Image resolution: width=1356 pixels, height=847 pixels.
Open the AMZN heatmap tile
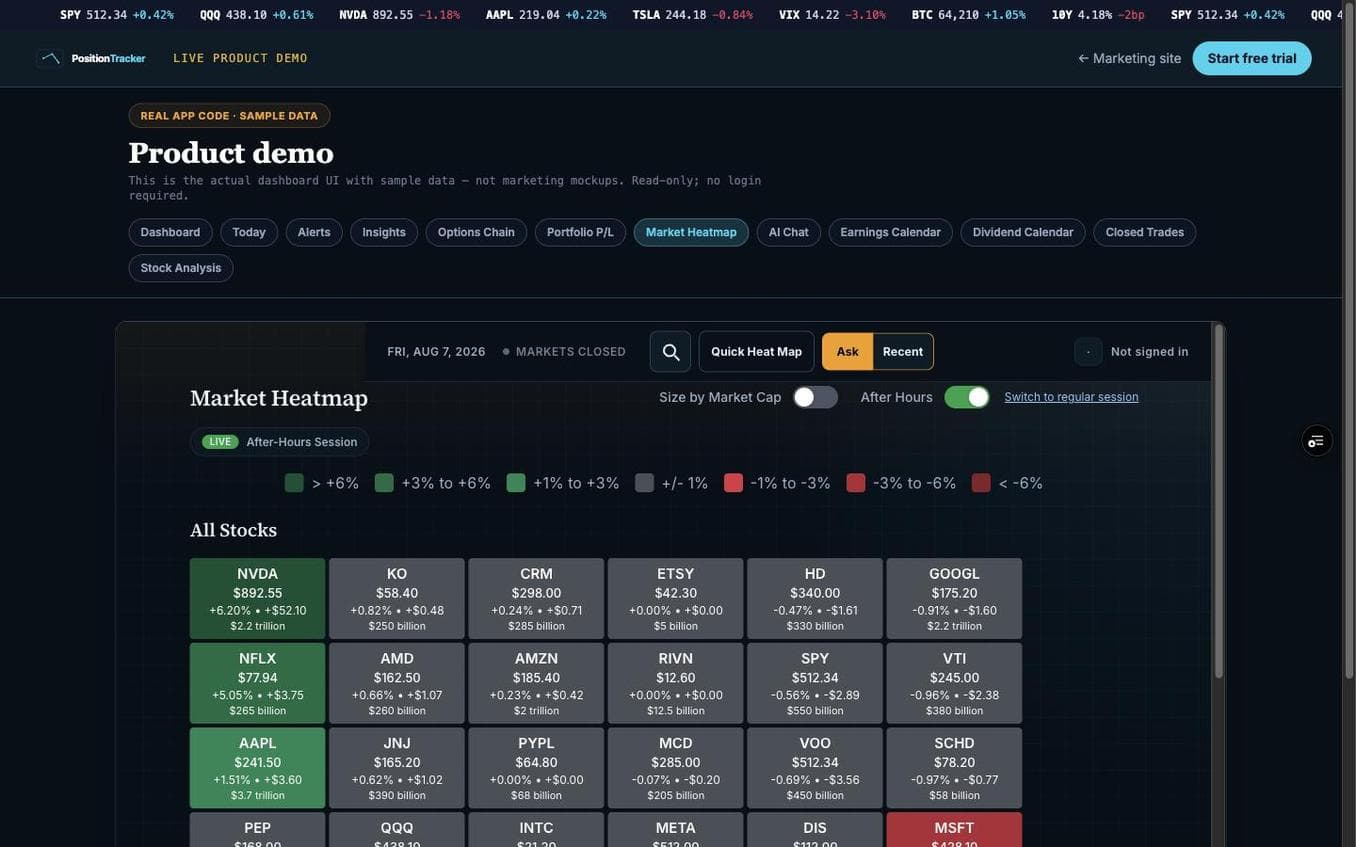[537, 684]
